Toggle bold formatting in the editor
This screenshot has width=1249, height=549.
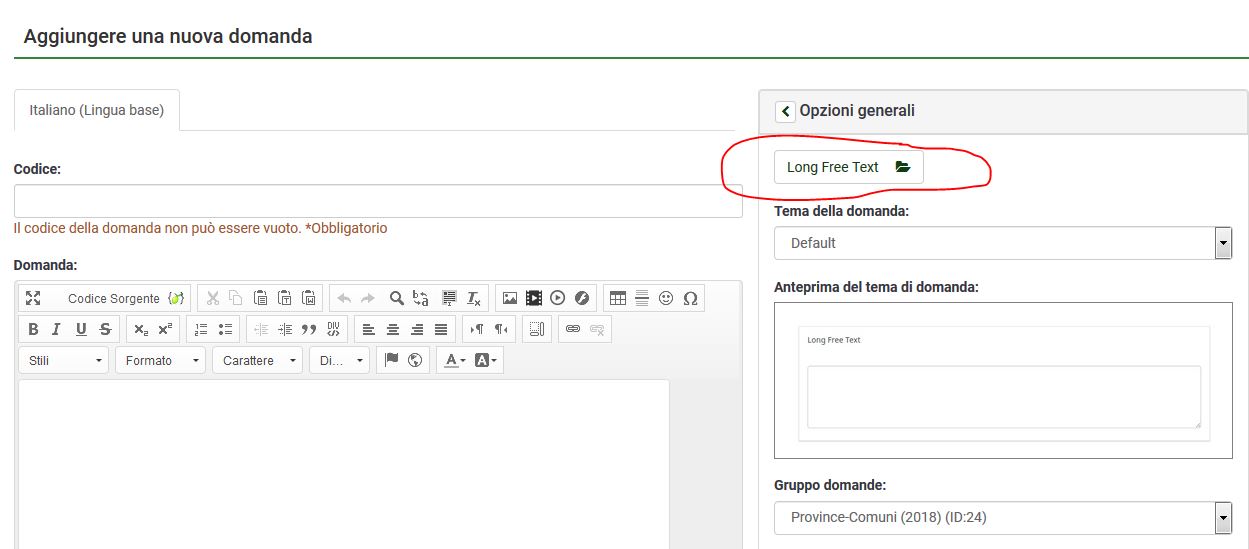pyautogui.click(x=33, y=329)
